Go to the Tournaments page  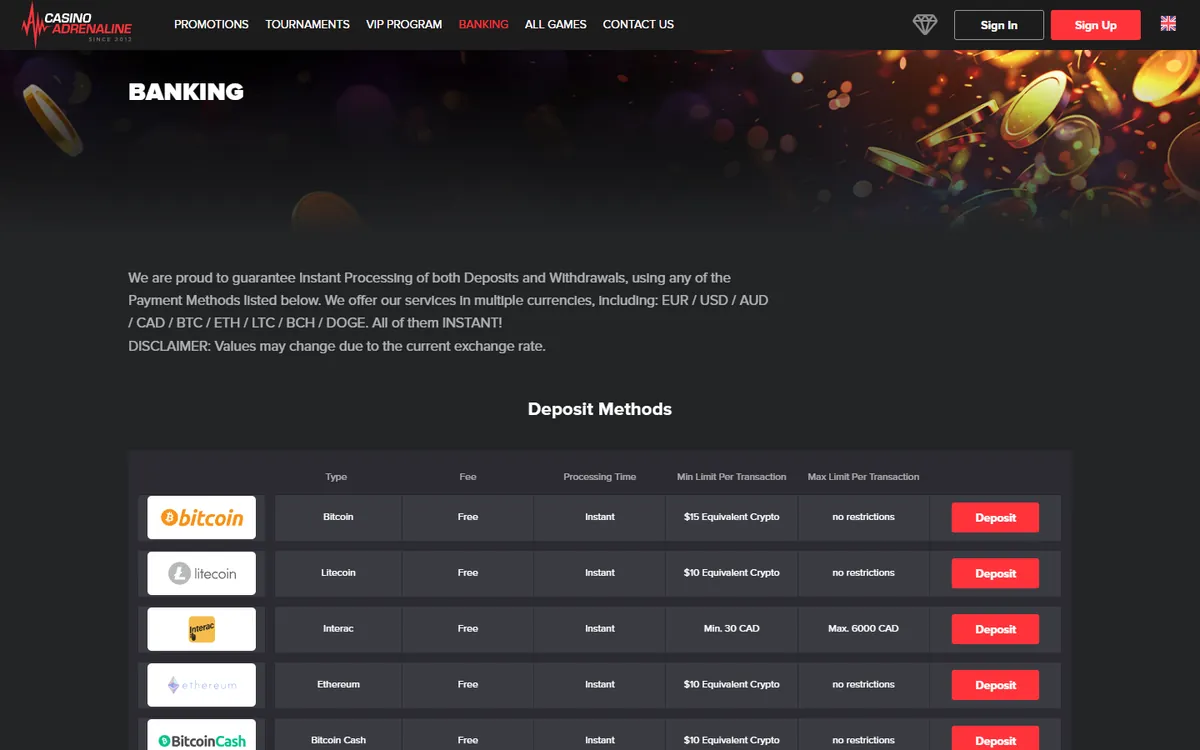click(x=308, y=24)
